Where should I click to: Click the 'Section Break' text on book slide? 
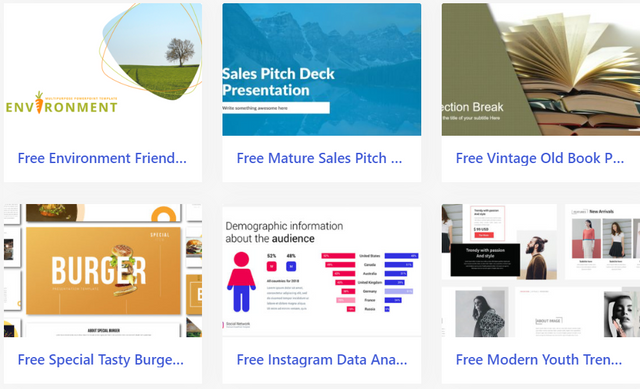tap(473, 107)
